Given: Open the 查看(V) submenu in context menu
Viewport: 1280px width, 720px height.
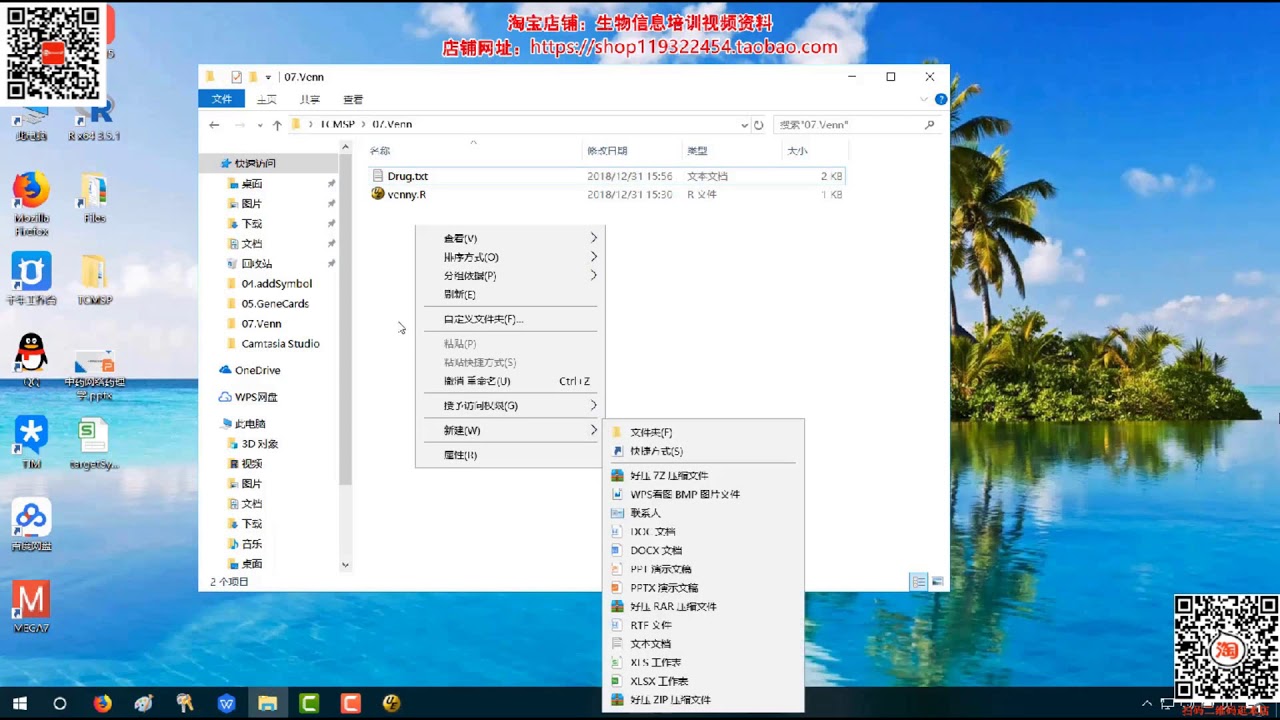Looking at the screenshot, I should click(509, 238).
